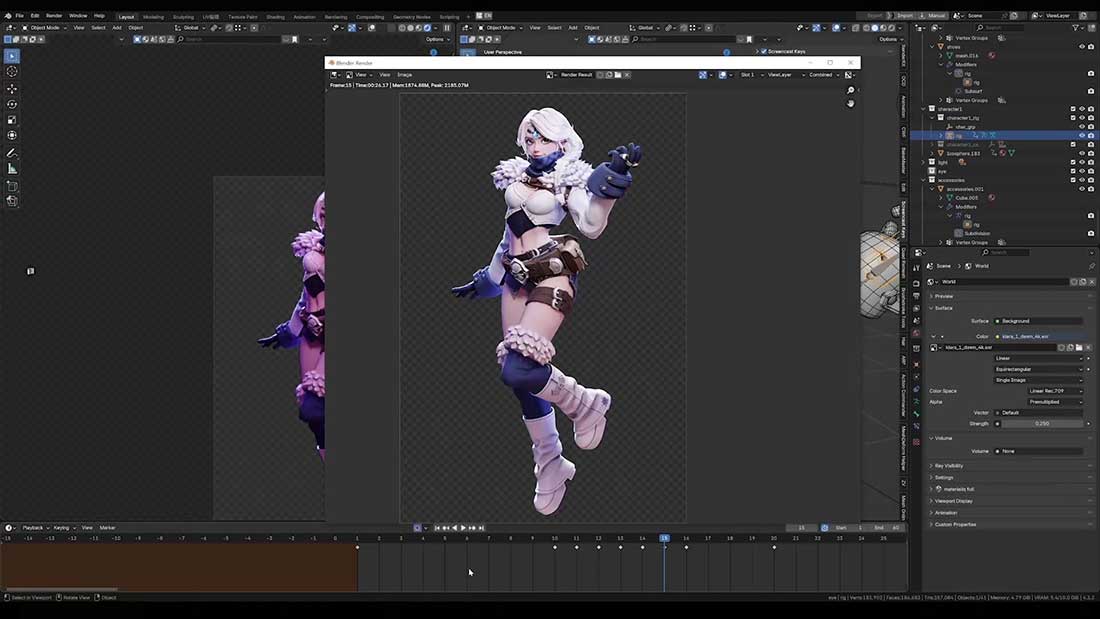Open image file folder icon for klara exr
The height and width of the screenshot is (619, 1100).
click(x=1079, y=347)
